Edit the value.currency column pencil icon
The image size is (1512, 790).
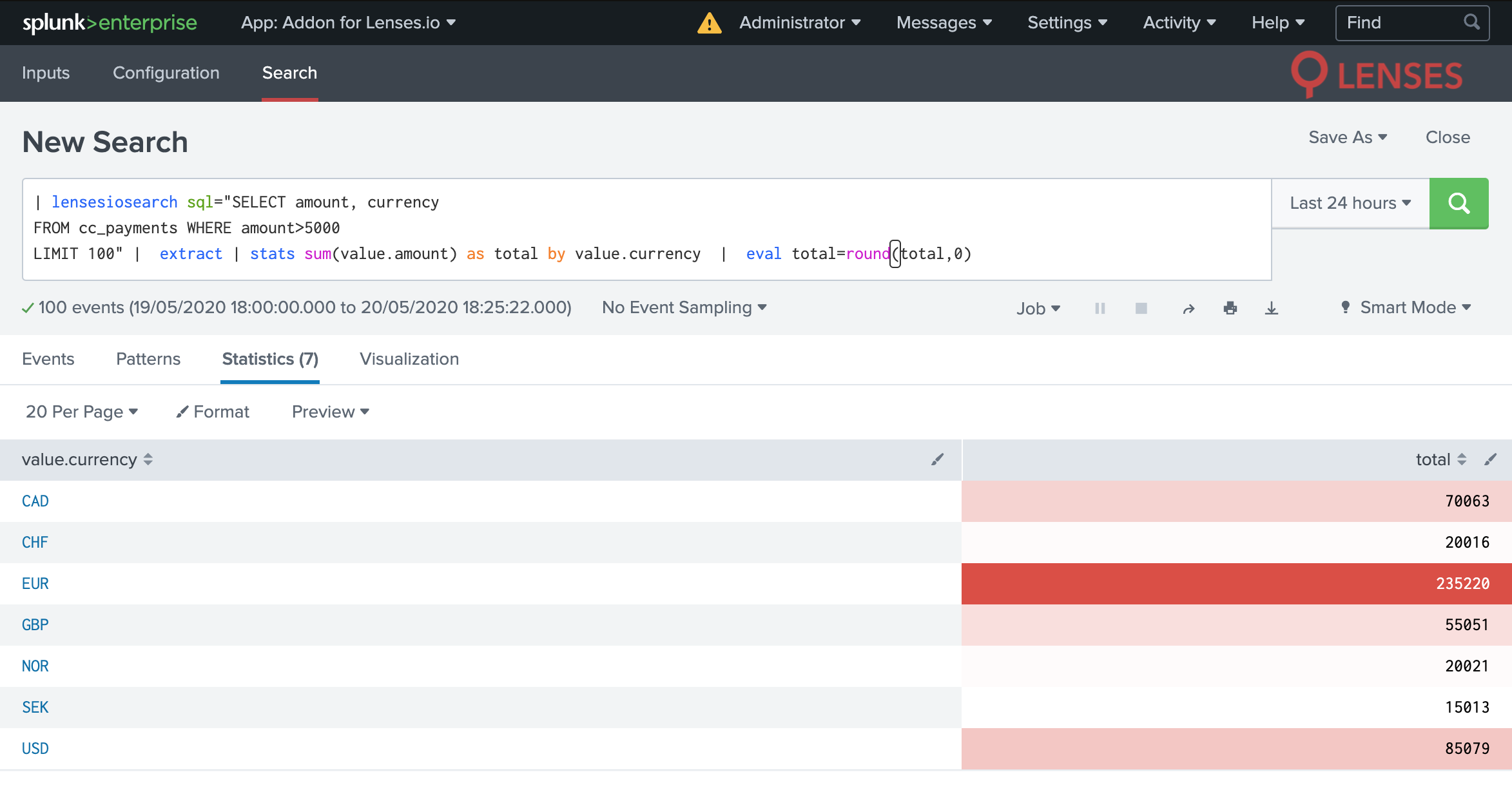click(937, 459)
